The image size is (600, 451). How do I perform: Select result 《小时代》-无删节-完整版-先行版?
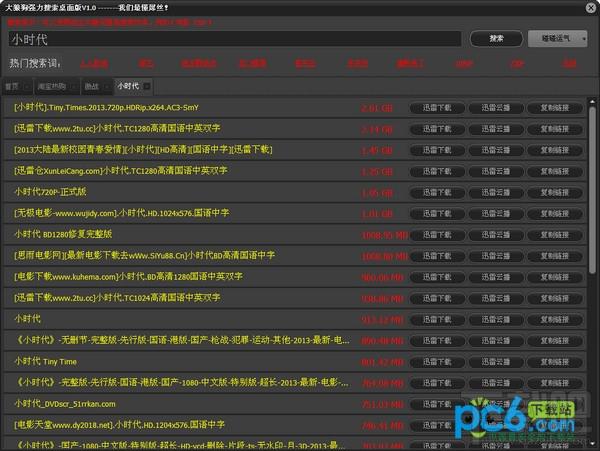(182, 340)
